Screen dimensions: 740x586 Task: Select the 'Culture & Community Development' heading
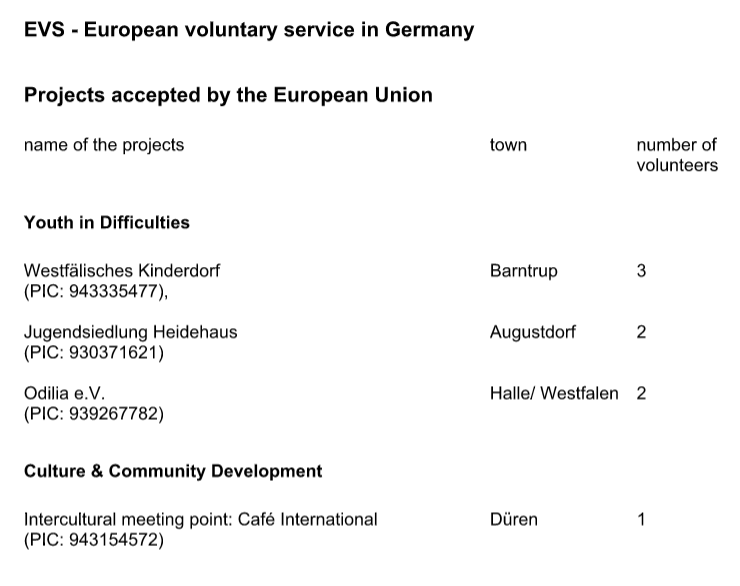tap(173, 470)
